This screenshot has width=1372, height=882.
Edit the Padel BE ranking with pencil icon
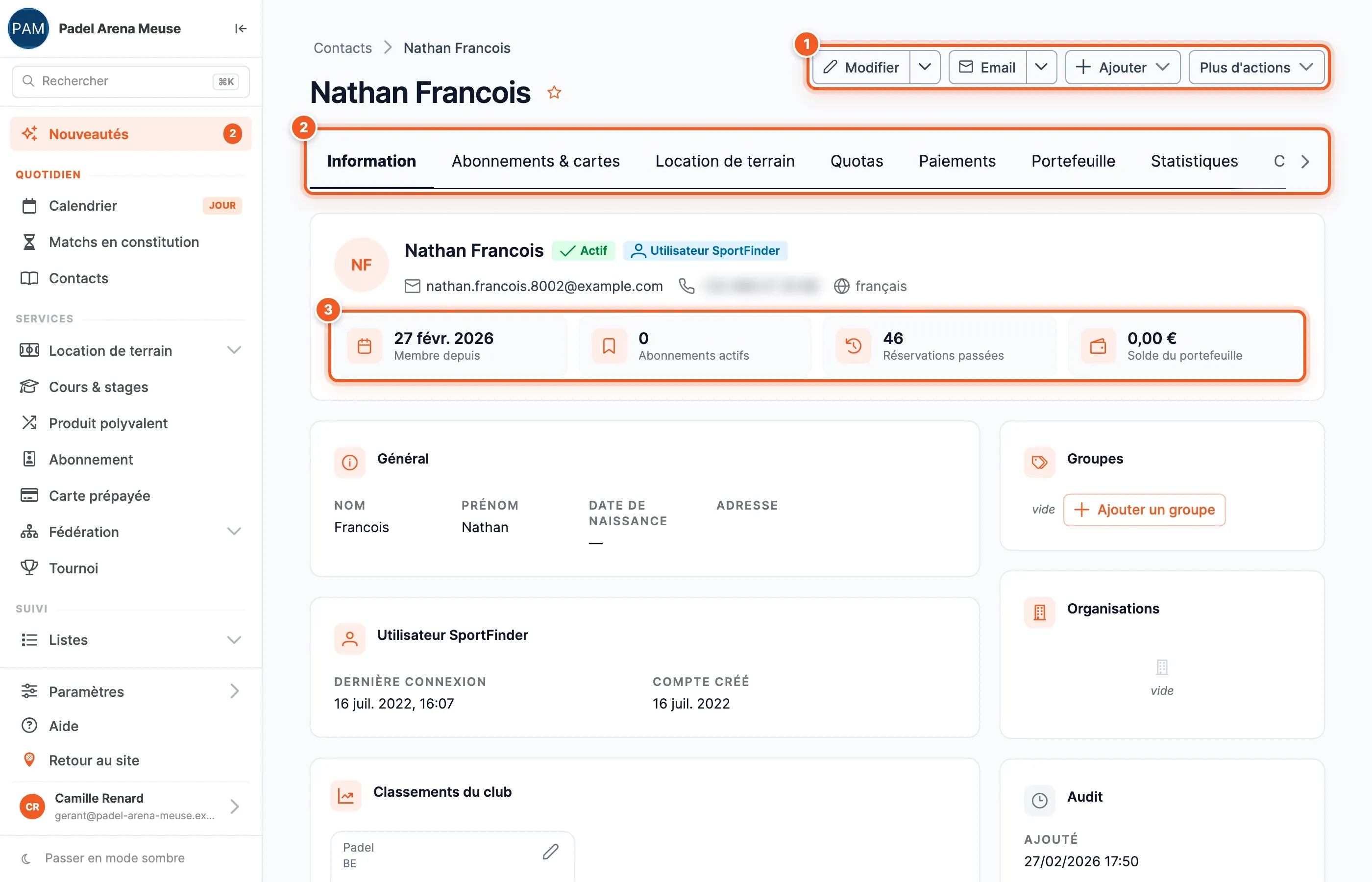[x=550, y=852]
